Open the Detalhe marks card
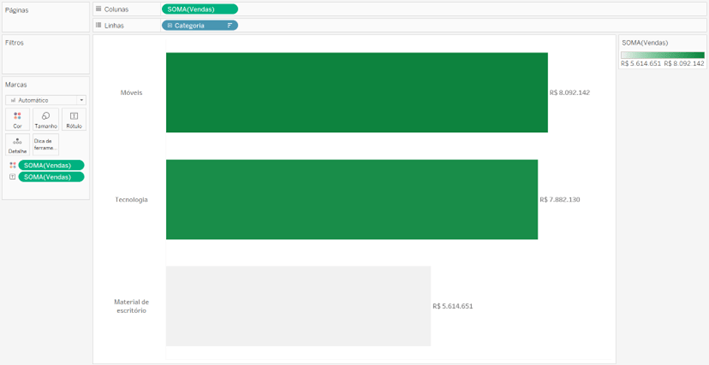This screenshot has width=709, height=365. pyautogui.click(x=18, y=145)
